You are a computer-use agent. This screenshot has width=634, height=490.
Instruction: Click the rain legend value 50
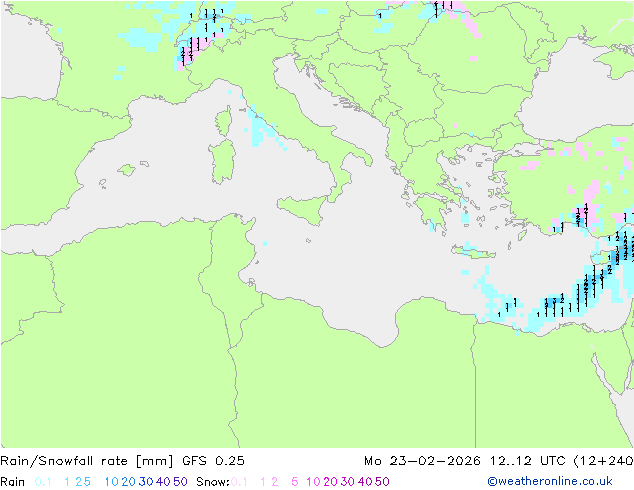(180, 482)
